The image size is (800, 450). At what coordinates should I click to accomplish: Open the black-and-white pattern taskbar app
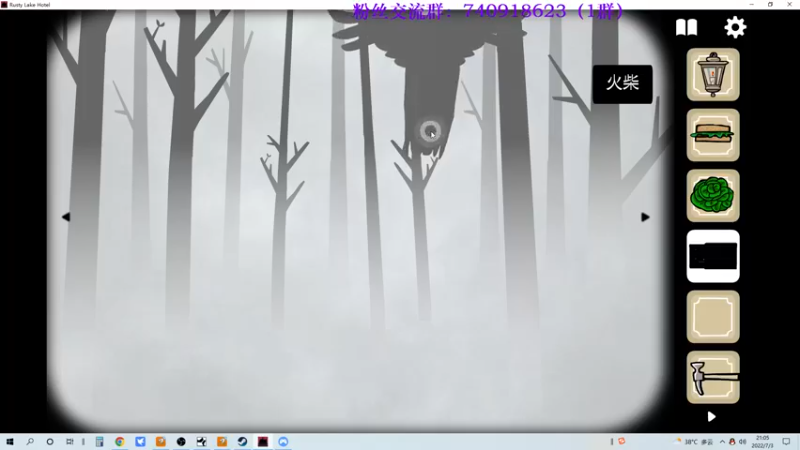tap(202, 441)
